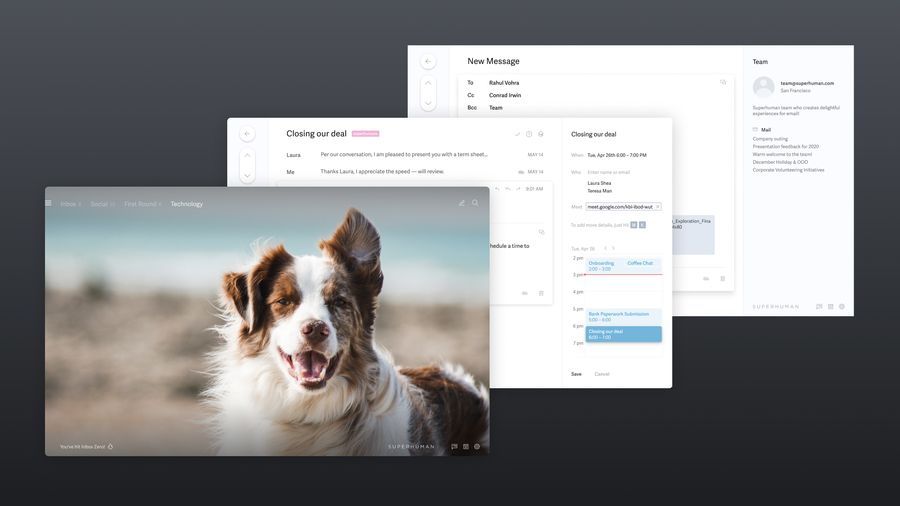Select attendee Teresa Man
The height and width of the screenshot is (506, 900).
click(x=599, y=191)
